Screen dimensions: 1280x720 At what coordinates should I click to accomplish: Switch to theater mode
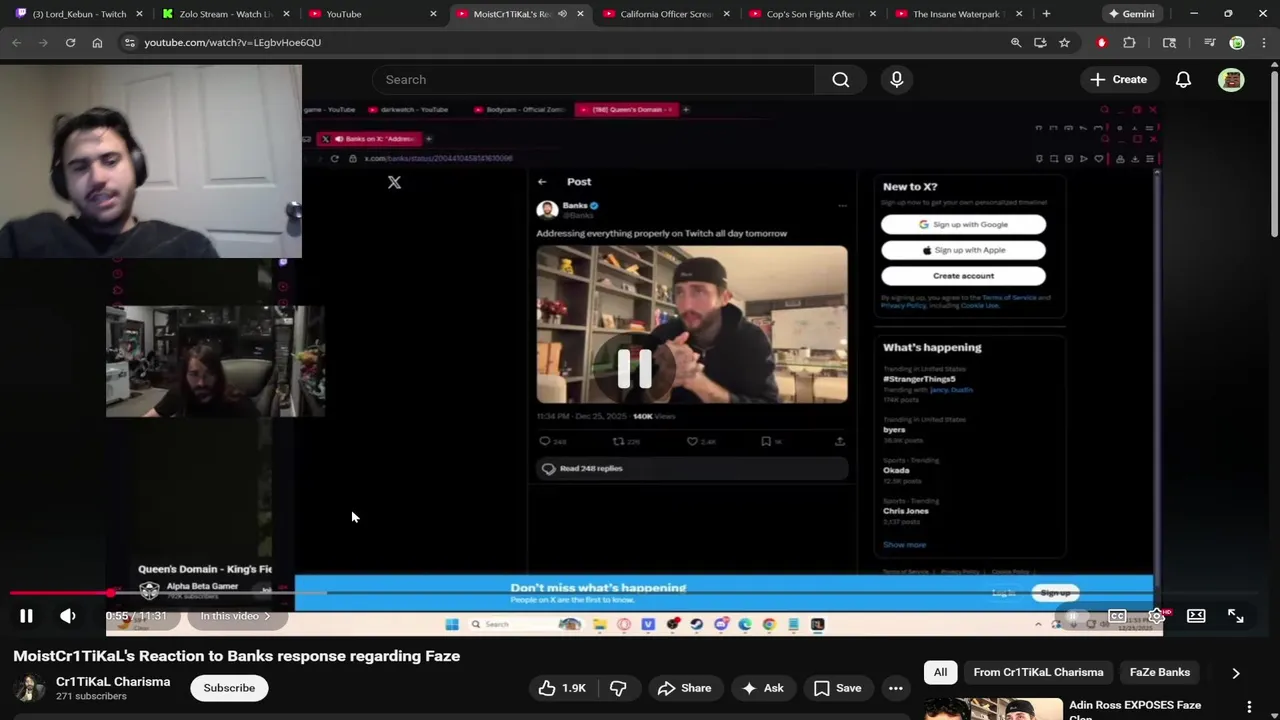click(1196, 616)
